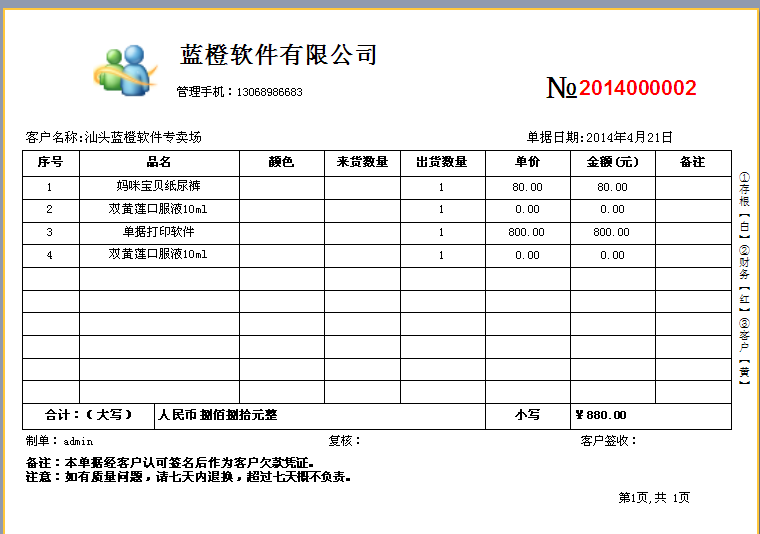Click the 合计：(大写) label cell

(89, 416)
